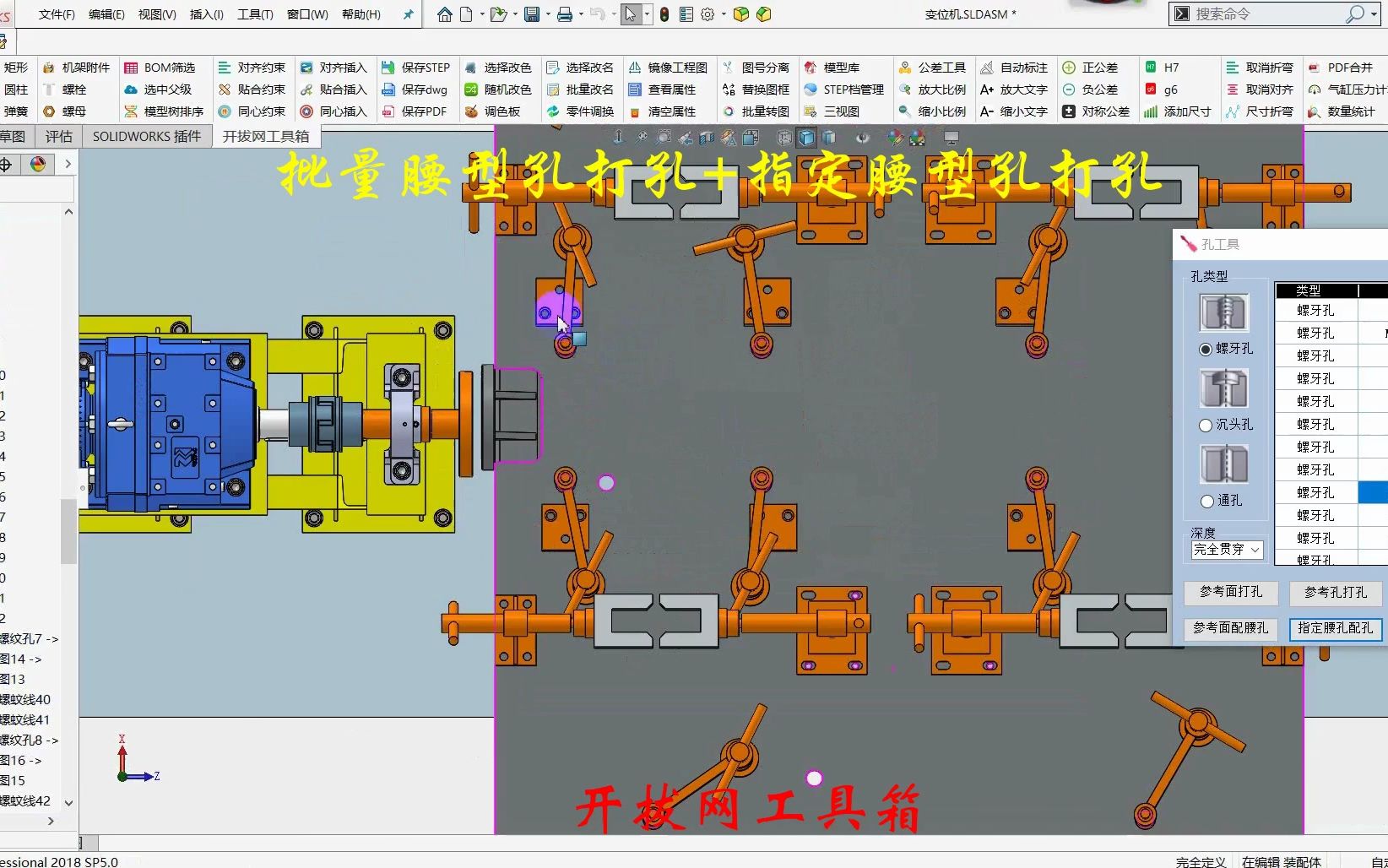Image resolution: width=1388 pixels, height=868 pixels.
Task: Click 公差工具 tool
Action: click(932, 68)
